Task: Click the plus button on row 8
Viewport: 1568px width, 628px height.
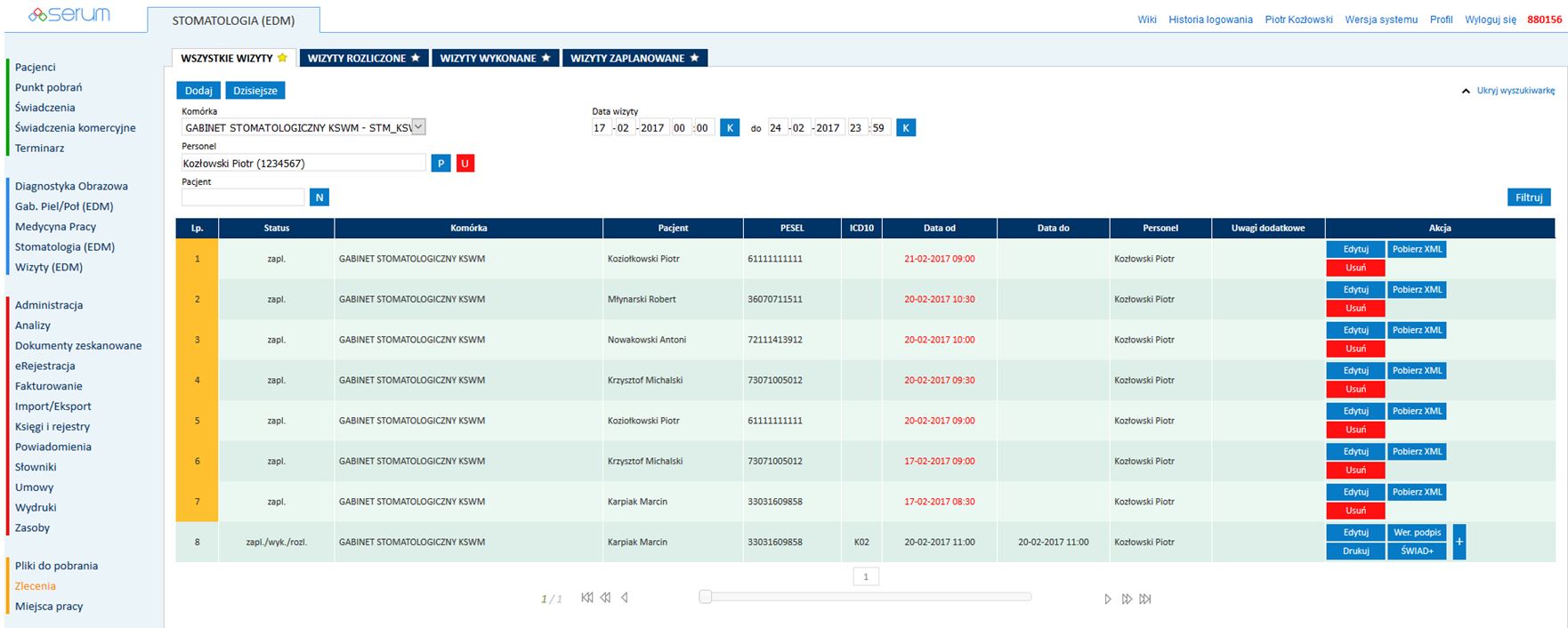Action: [1459, 542]
